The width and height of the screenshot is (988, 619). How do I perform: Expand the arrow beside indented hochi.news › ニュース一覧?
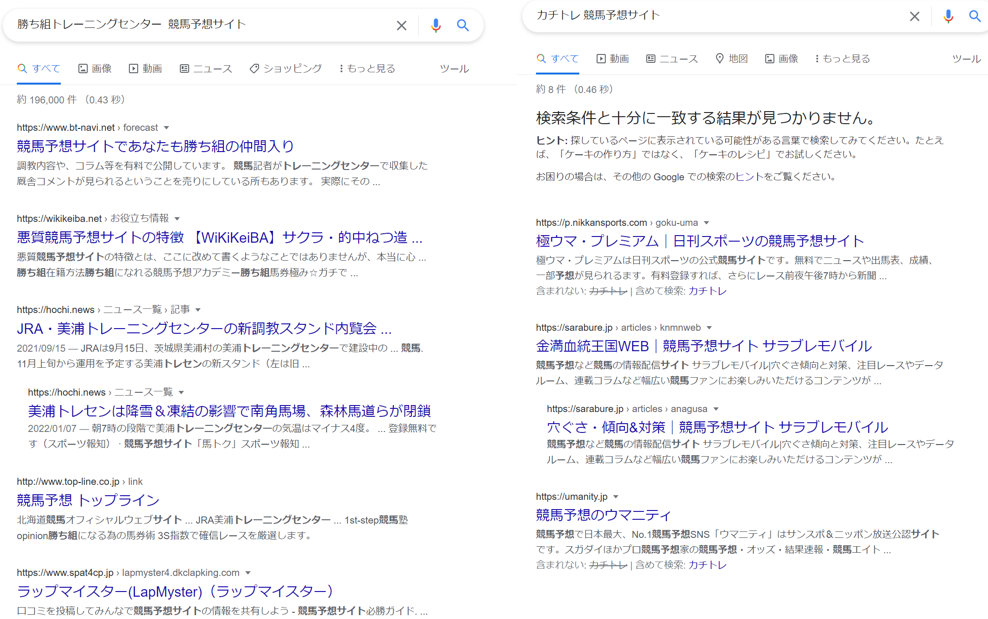pos(181,393)
